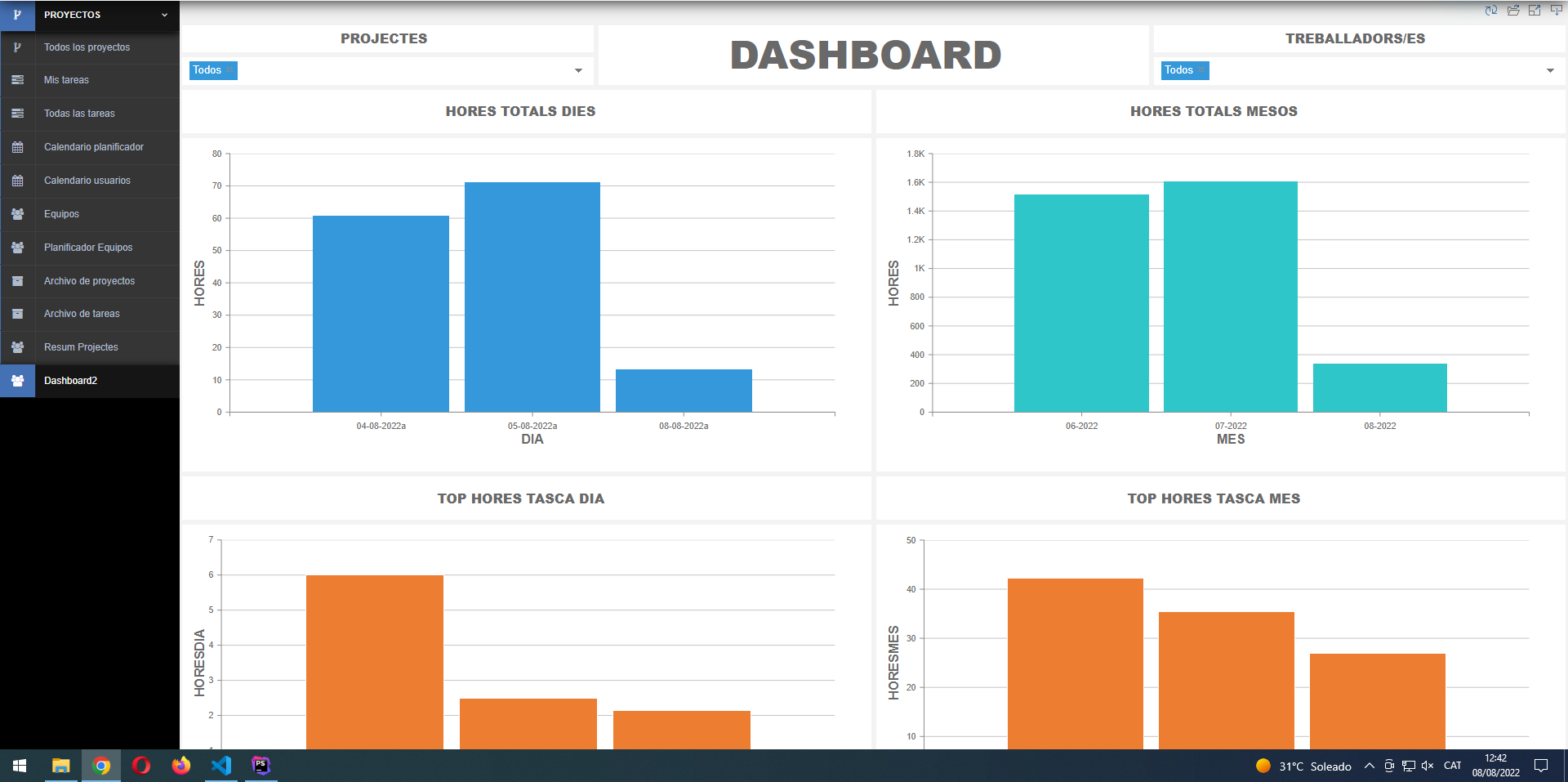Click the tallest orange bar in TOP HORES TASCA DIA
This screenshot has height=782, width=1568.
click(375, 662)
